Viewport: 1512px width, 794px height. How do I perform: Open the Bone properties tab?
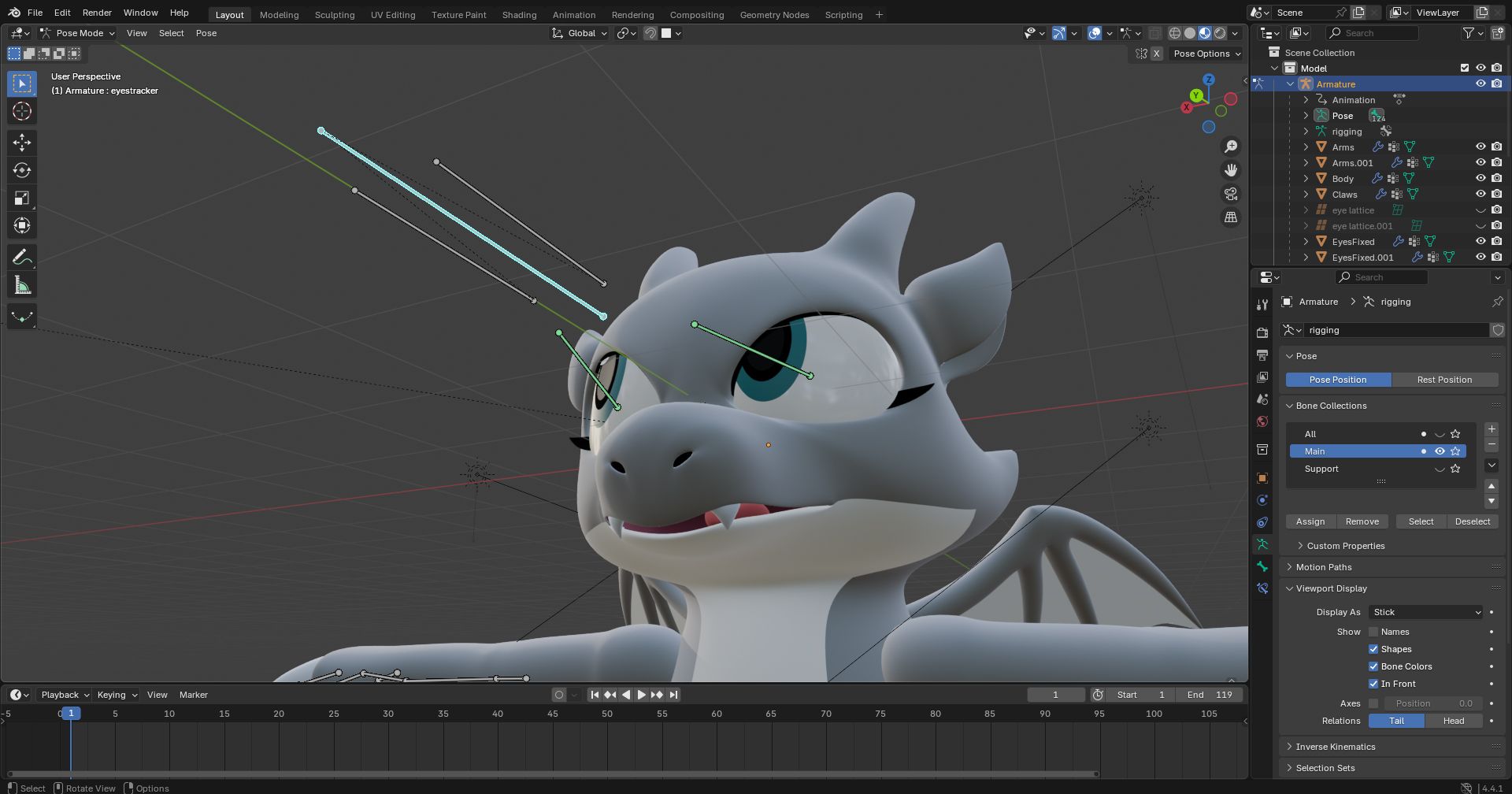1262,566
